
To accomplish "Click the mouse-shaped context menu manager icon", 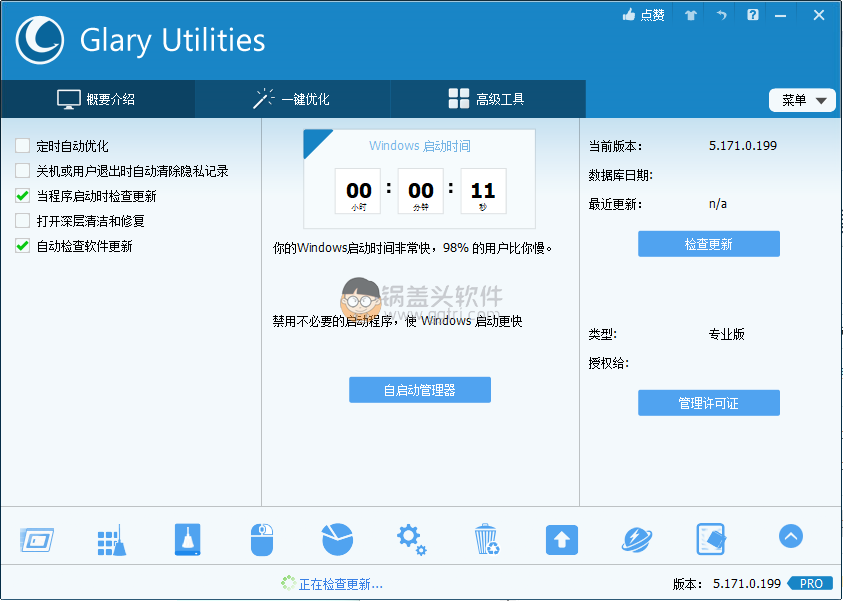I will point(262,540).
